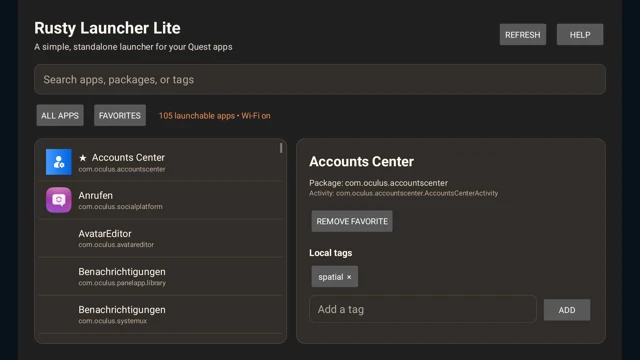
Task: Click the Accounts Center app icon
Action: pyautogui.click(x=59, y=162)
